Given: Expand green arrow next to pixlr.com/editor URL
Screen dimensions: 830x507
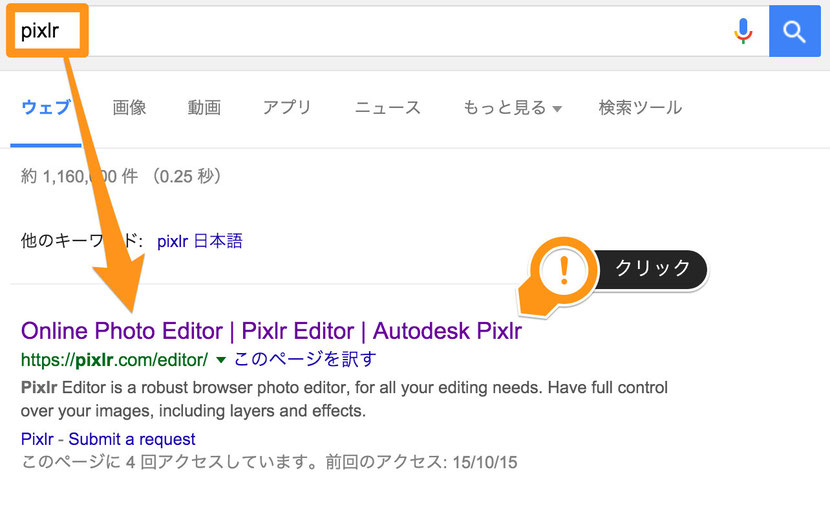Looking at the screenshot, I should coord(221,360).
